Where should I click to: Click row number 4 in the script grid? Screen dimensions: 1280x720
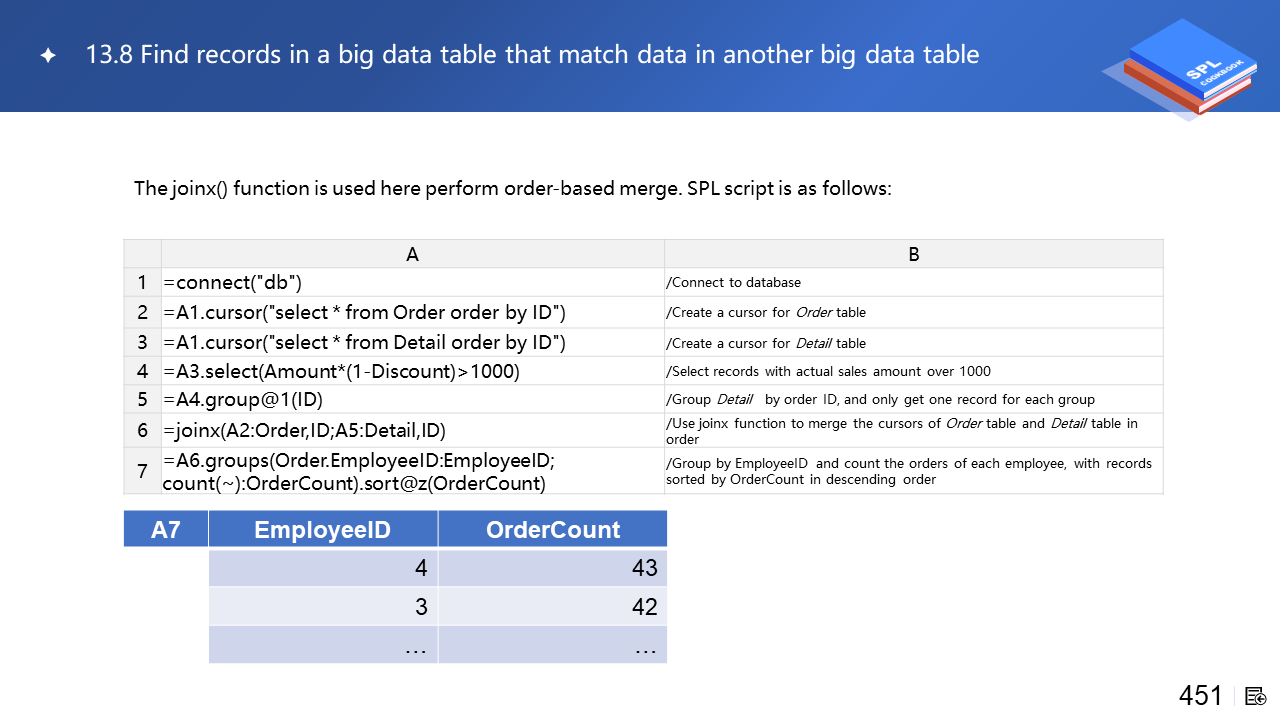coord(142,371)
